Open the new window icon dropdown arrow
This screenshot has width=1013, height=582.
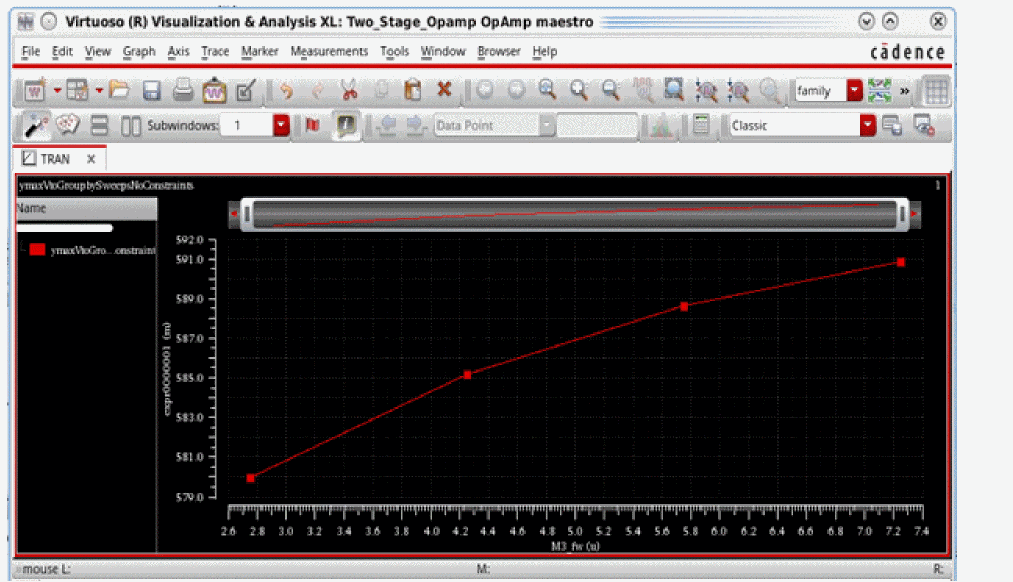point(57,91)
